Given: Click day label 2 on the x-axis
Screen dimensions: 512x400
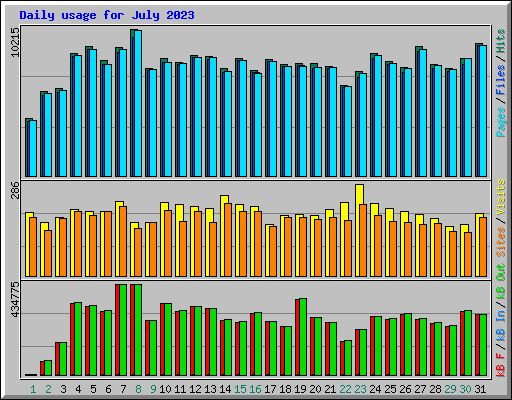Looking at the screenshot, I should point(48,389).
